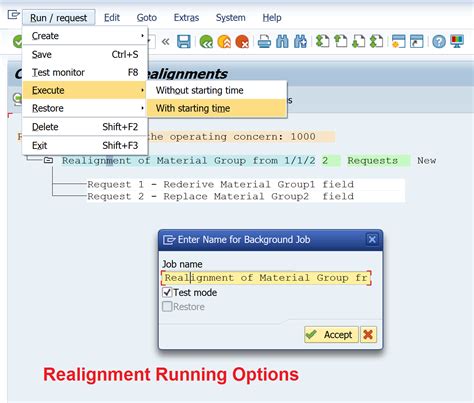Image resolution: width=474 pixels, height=403 pixels.
Task: Expand the Create submenu
Action: click(x=85, y=36)
